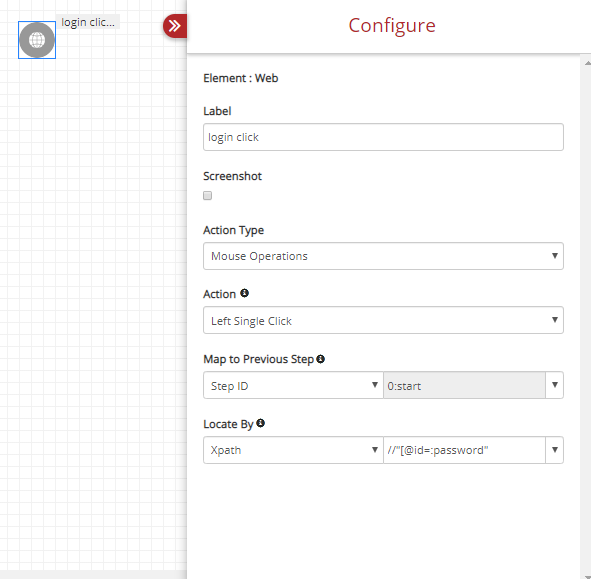Expand the 0:start step dropdown arrow

click(x=554, y=385)
